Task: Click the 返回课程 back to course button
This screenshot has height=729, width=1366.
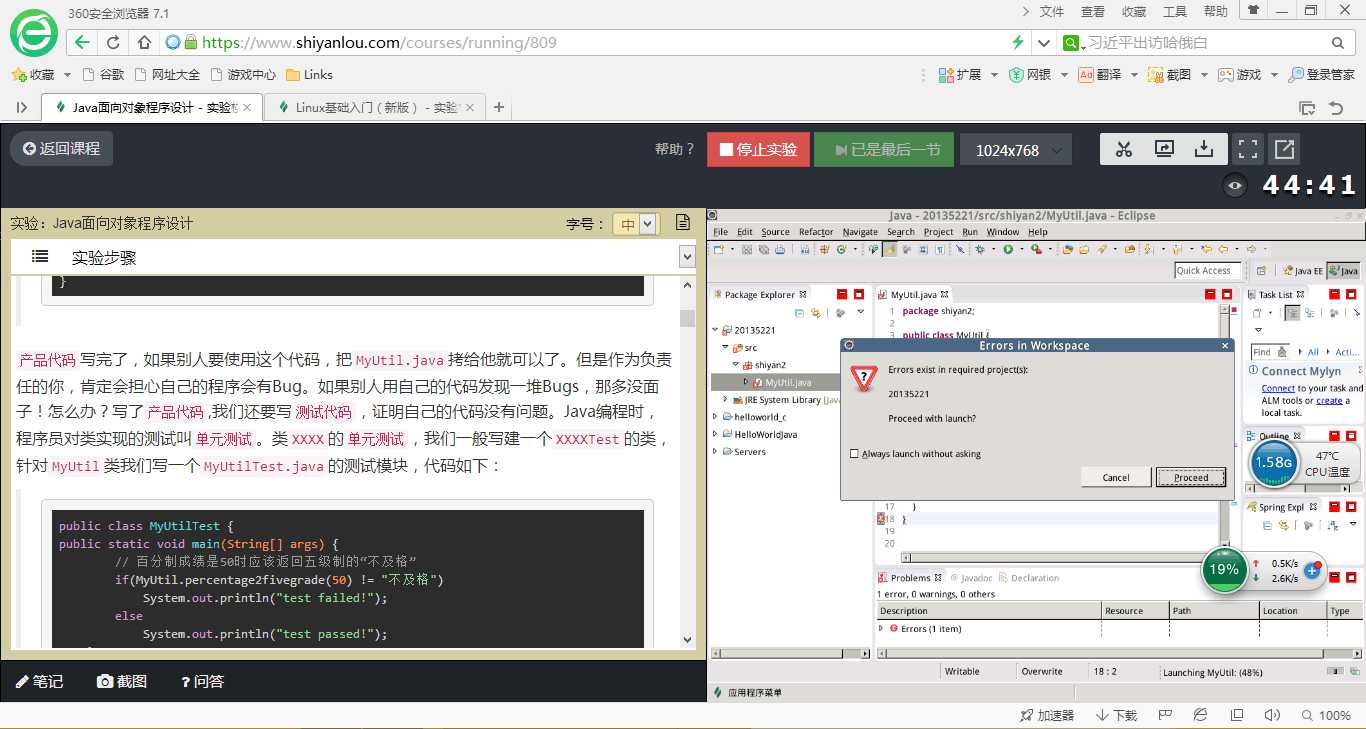Action: click(x=61, y=149)
